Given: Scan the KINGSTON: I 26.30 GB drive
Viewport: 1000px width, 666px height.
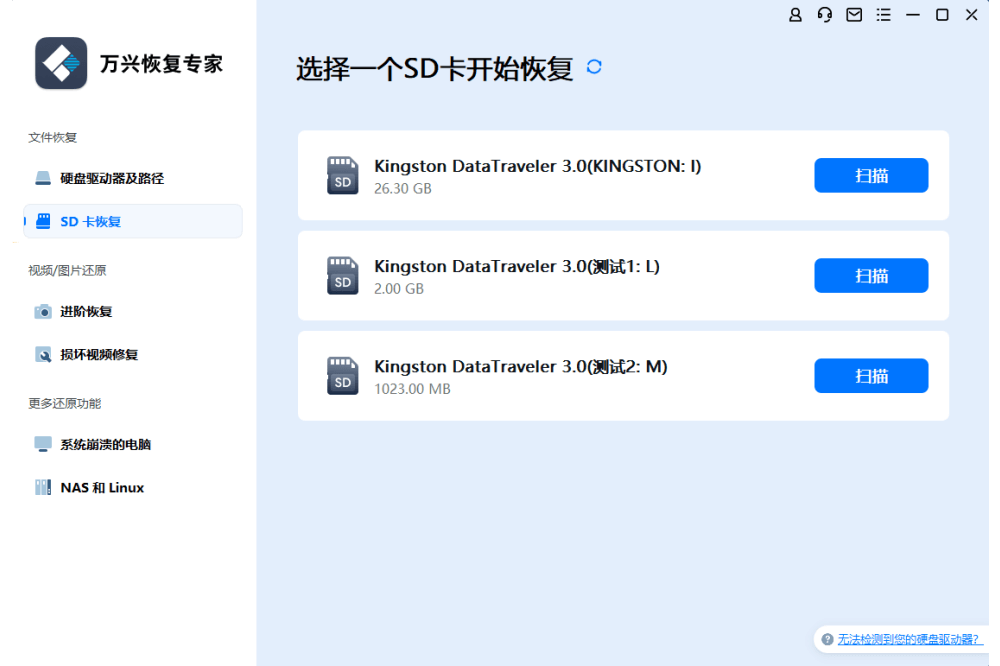Looking at the screenshot, I should pos(871,175).
